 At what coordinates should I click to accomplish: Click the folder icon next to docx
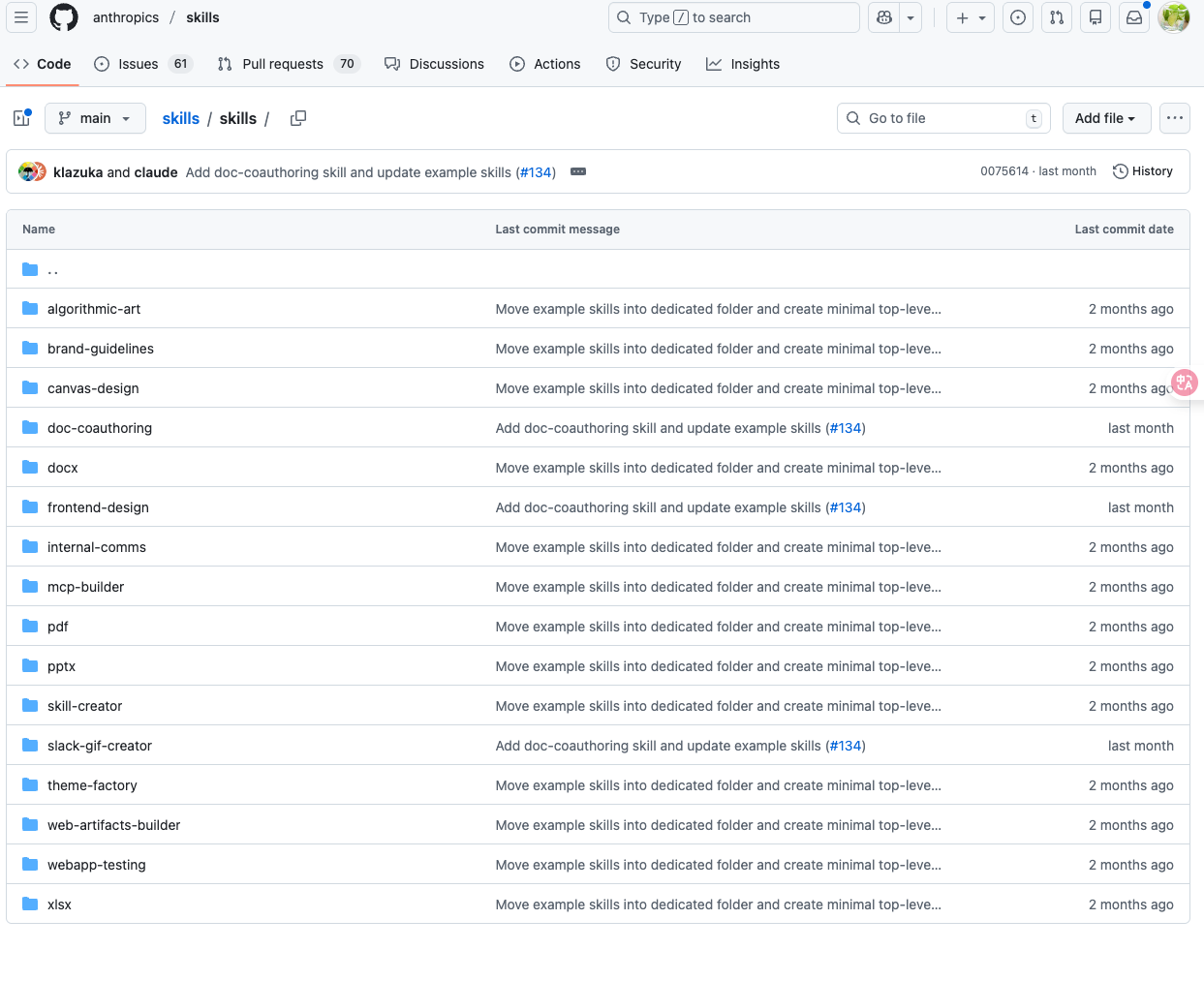point(30,467)
